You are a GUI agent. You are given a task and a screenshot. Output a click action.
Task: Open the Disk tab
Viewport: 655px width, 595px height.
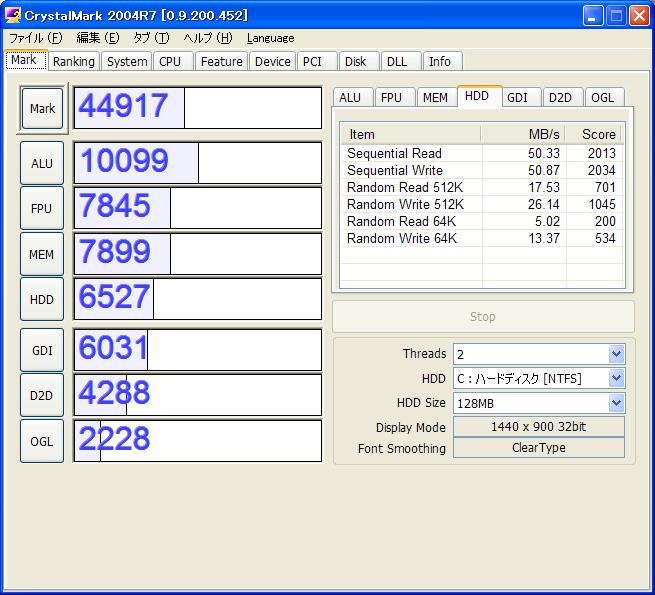click(359, 61)
